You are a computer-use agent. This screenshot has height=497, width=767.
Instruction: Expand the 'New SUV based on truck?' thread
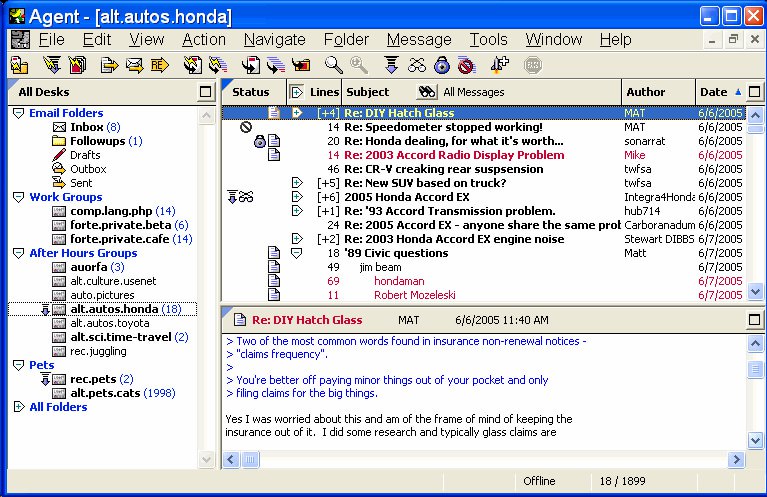[x=296, y=183]
